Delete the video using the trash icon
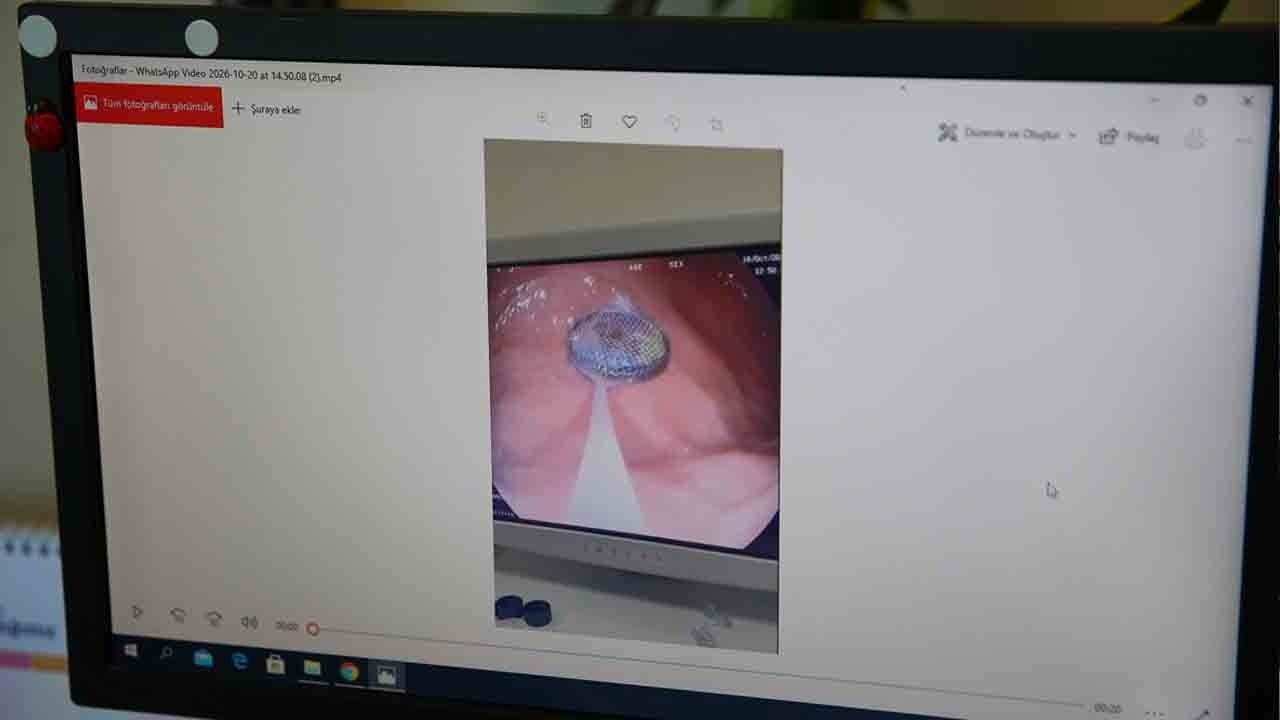Screen dimensions: 1280x720 click(586, 120)
